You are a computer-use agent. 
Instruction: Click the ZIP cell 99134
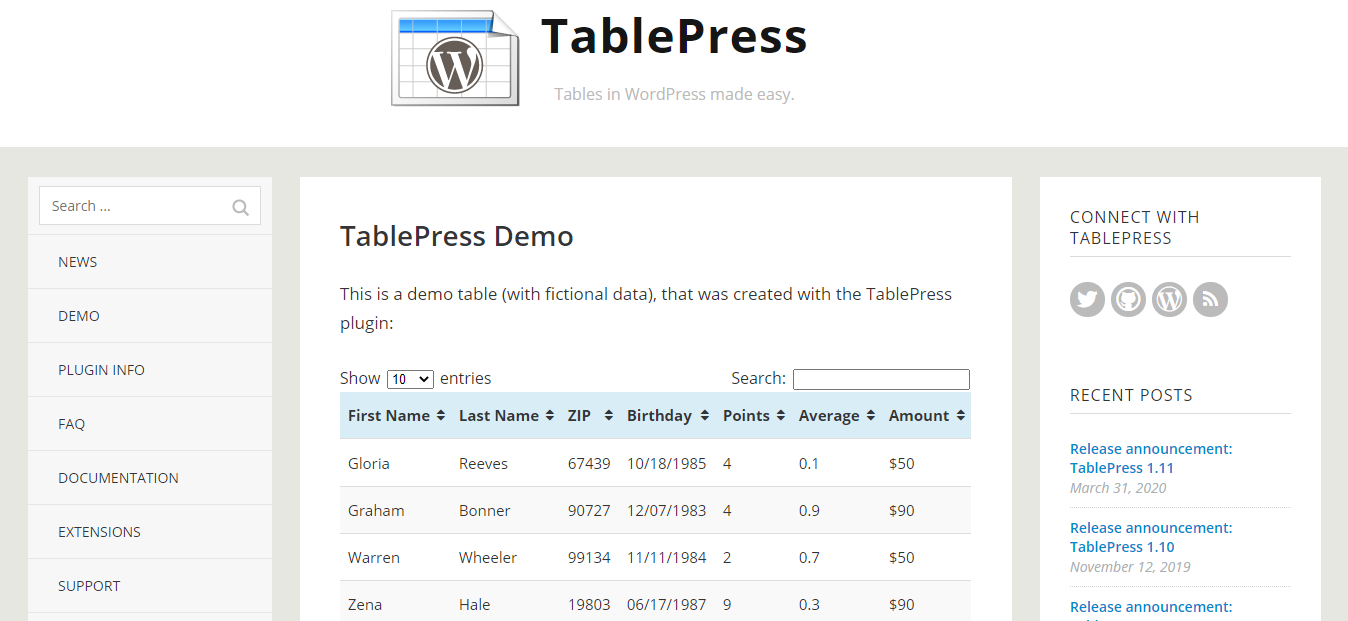589,558
